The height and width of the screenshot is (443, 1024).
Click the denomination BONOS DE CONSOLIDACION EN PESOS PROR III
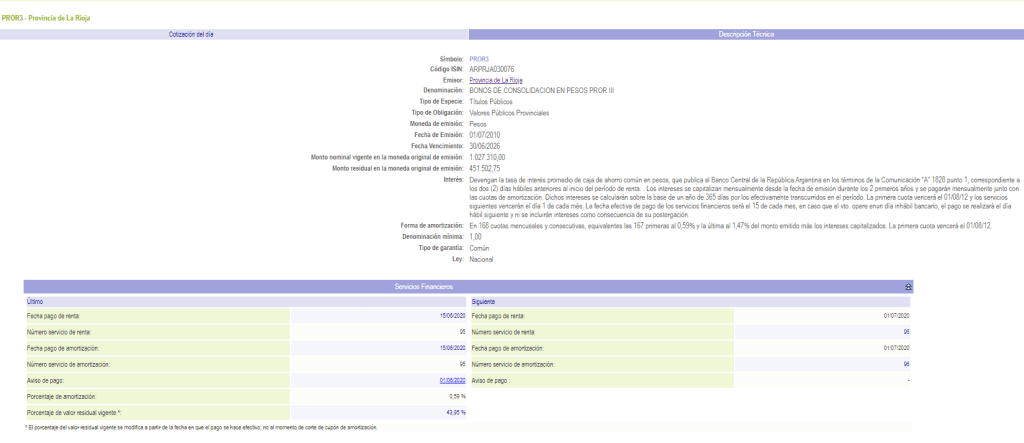tap(541, 91)
